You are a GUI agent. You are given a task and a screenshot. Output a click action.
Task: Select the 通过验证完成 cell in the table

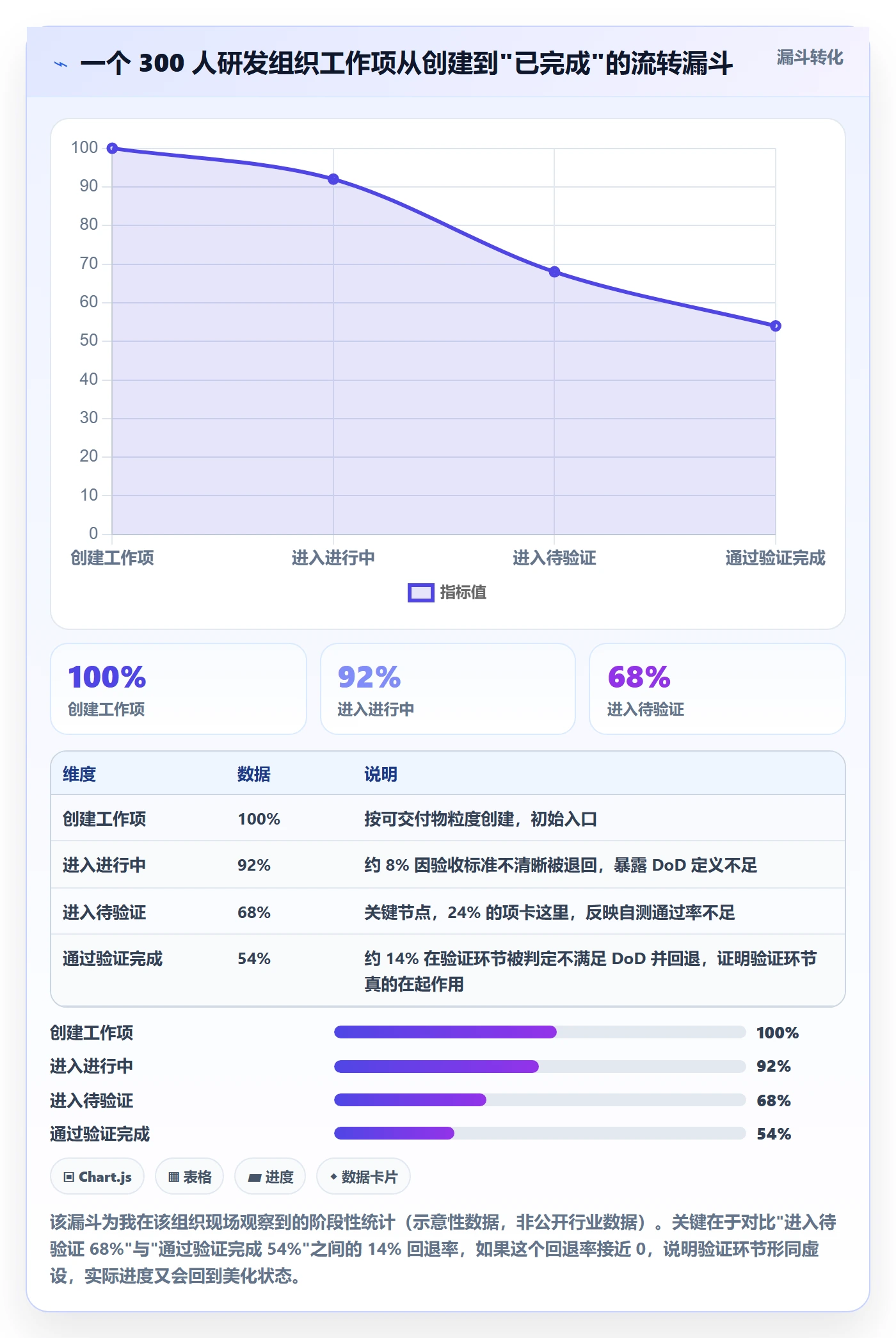(x=113, y=958)
